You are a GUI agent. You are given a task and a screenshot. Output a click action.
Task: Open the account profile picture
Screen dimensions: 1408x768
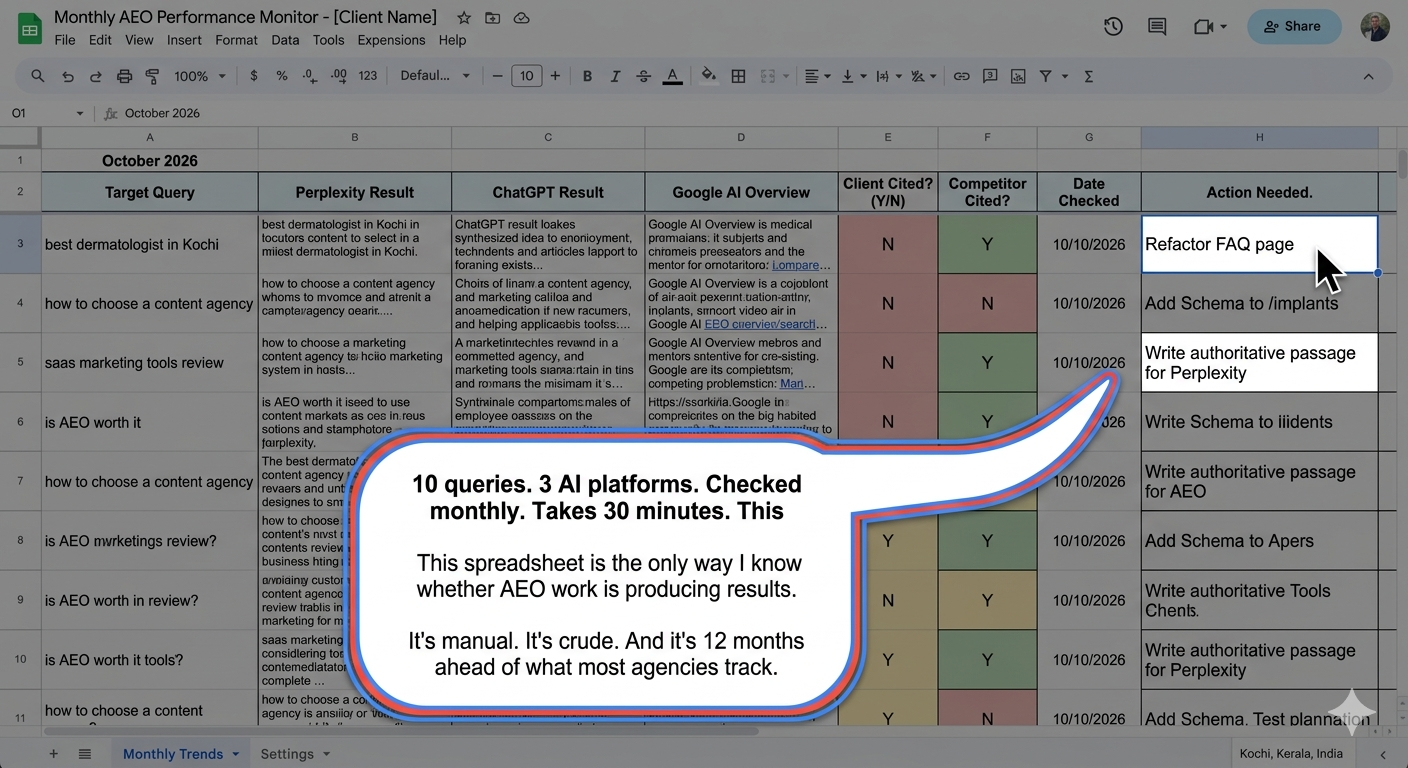pos(1375,27)
